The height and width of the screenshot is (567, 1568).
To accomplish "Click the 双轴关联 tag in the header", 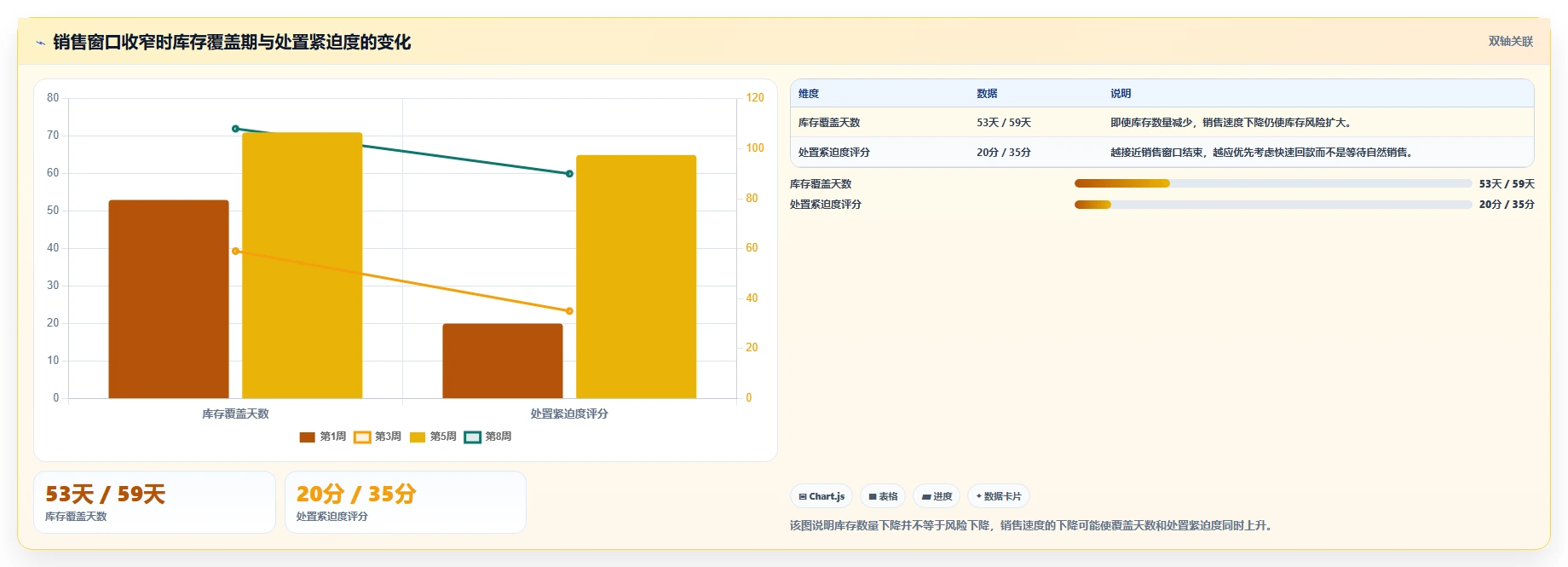I will [x=1510, y=41].
